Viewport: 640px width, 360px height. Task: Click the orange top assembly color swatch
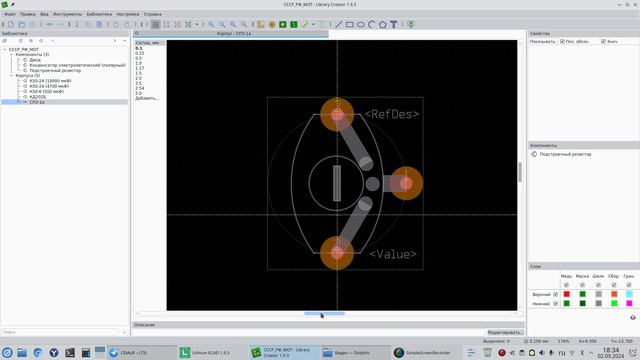click(614, 294)
